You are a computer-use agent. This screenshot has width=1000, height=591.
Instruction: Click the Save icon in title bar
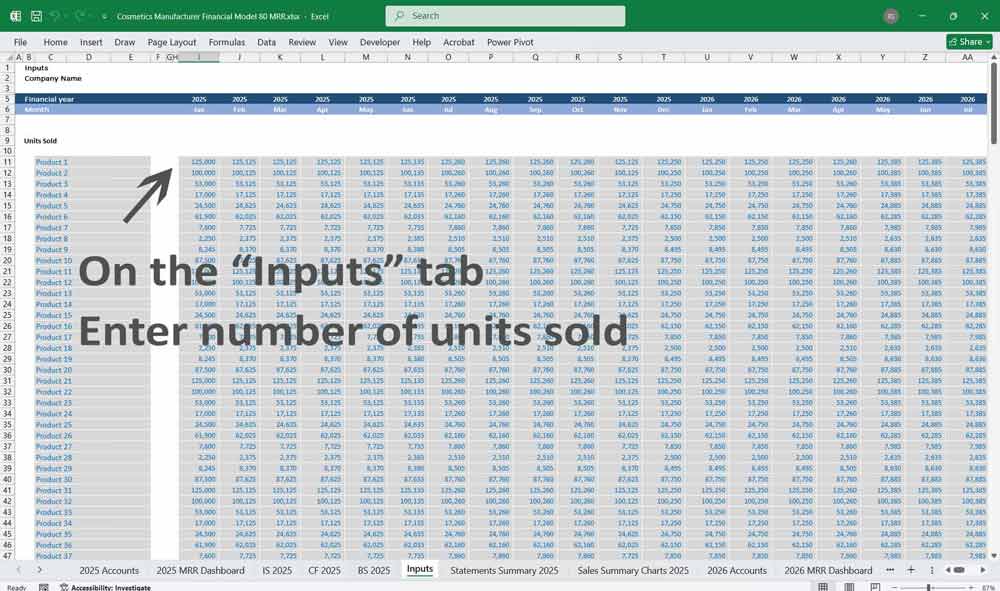click(36, 16)
